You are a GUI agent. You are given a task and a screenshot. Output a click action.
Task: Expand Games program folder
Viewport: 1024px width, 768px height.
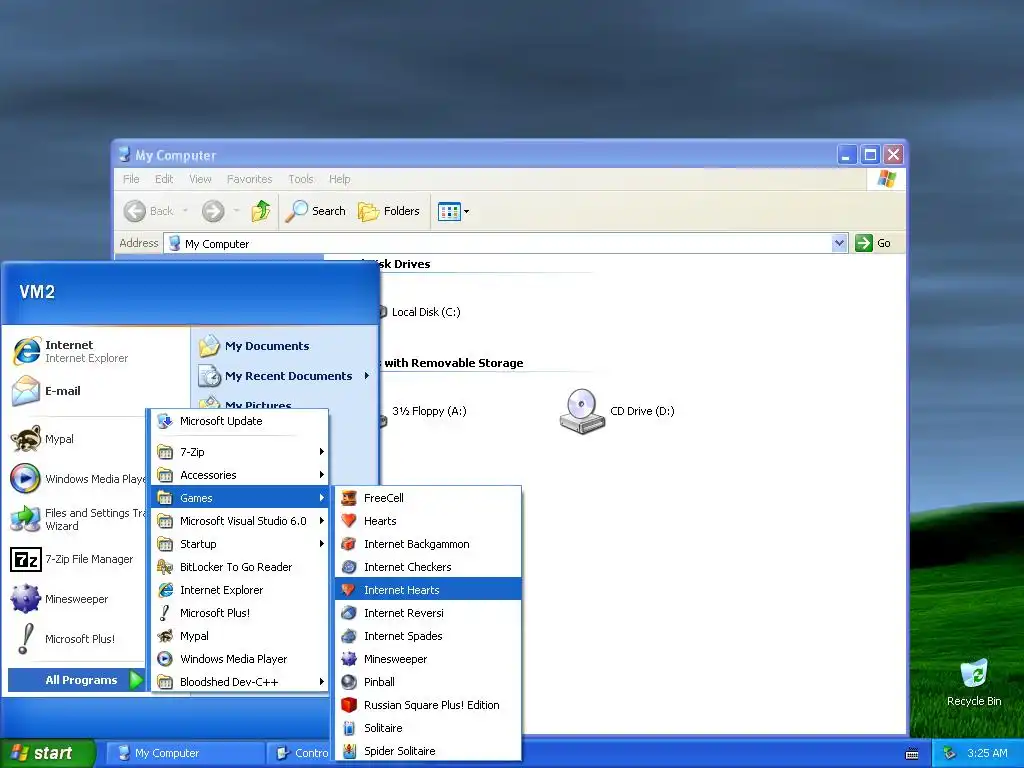coord(240,498)
